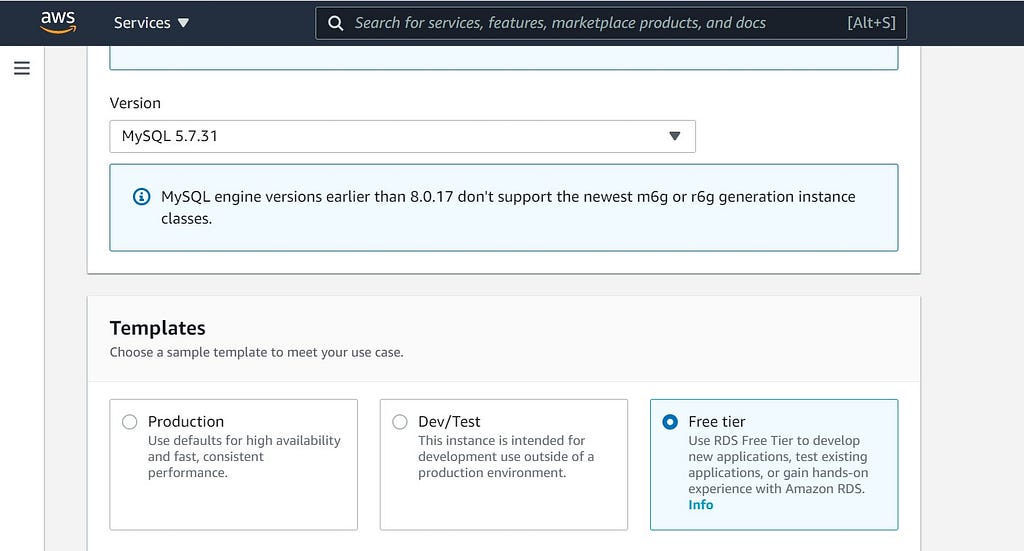This screenshot has height=551, width=1024.
Task: Click the Production card description text
Action: coord(244,456)
